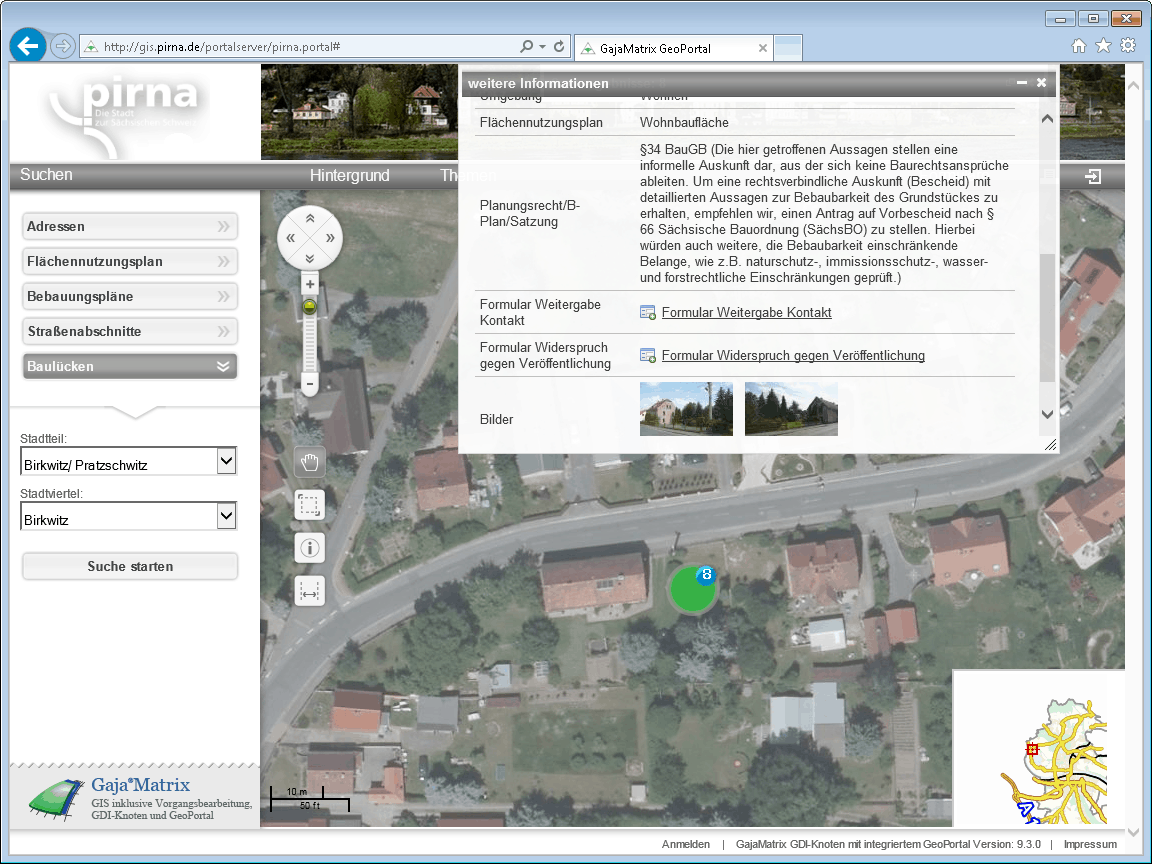Open the Hintergrund menu
This screenshot has height=864, width=1152.
[x=349, y=176]
